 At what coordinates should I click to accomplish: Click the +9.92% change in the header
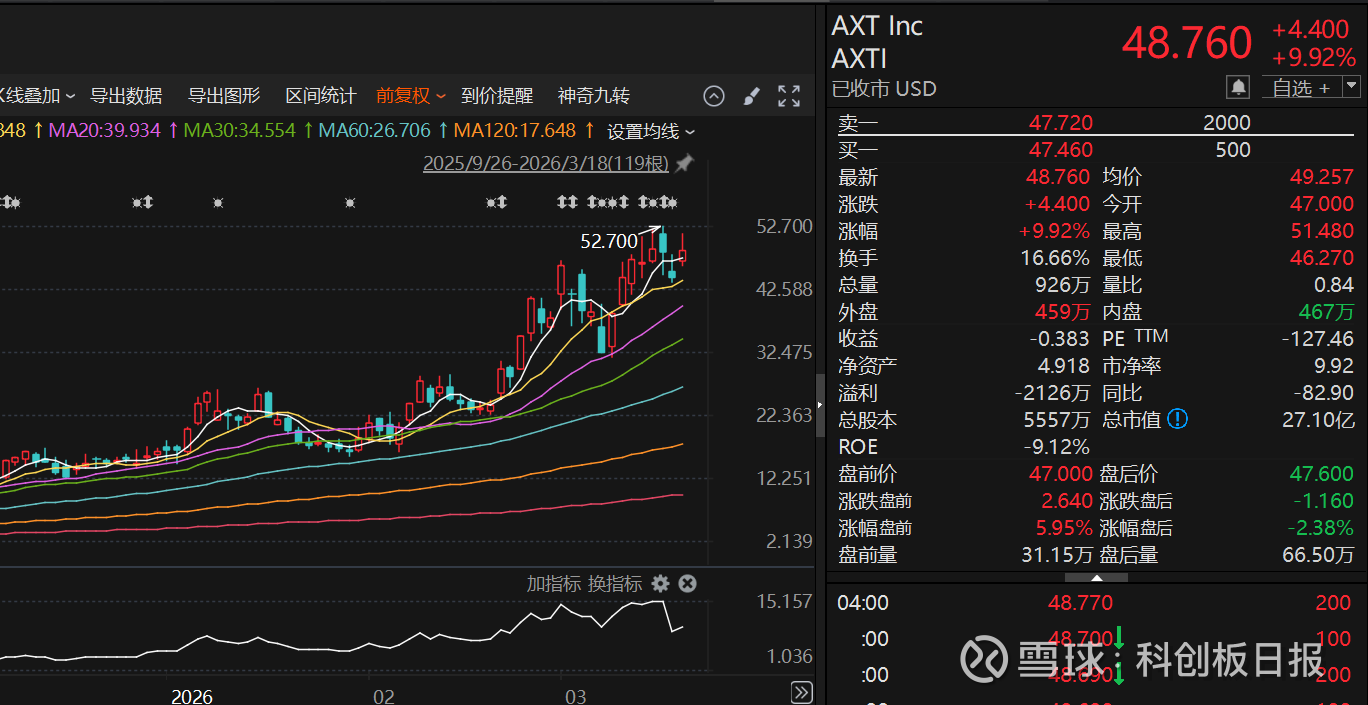click(1314, 57)
